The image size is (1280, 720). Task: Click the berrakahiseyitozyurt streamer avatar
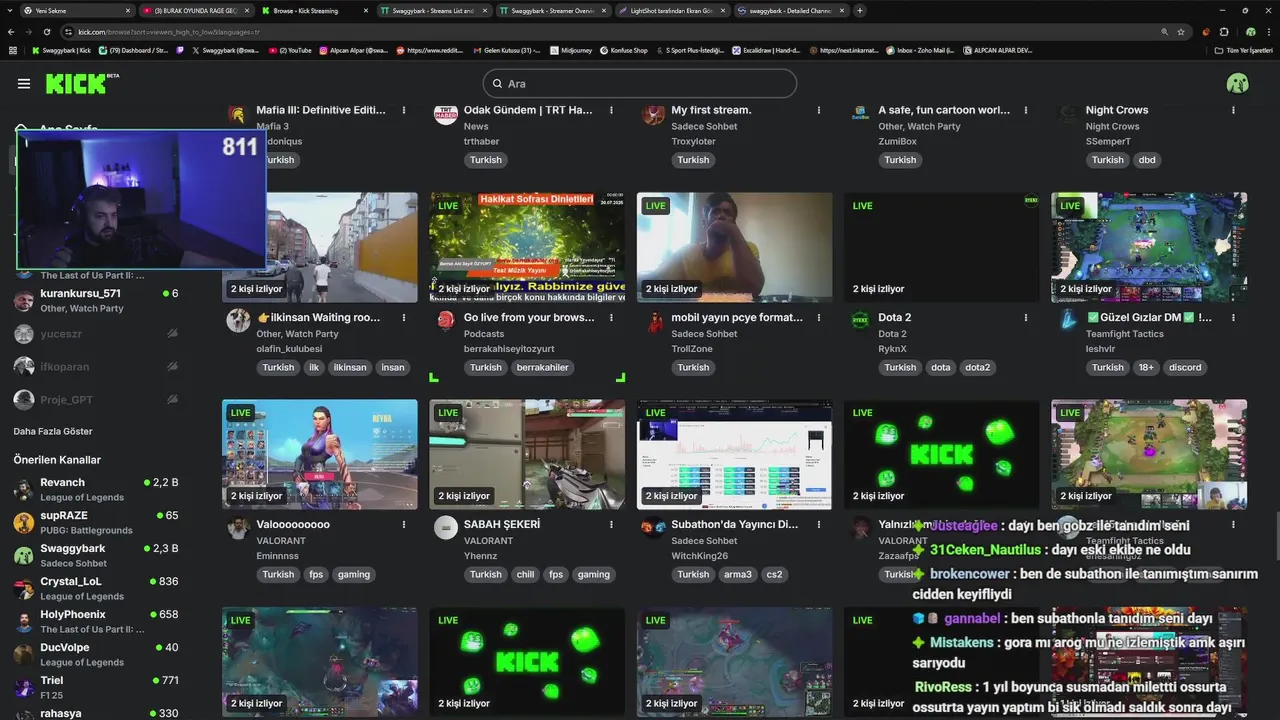click(446, 320)
